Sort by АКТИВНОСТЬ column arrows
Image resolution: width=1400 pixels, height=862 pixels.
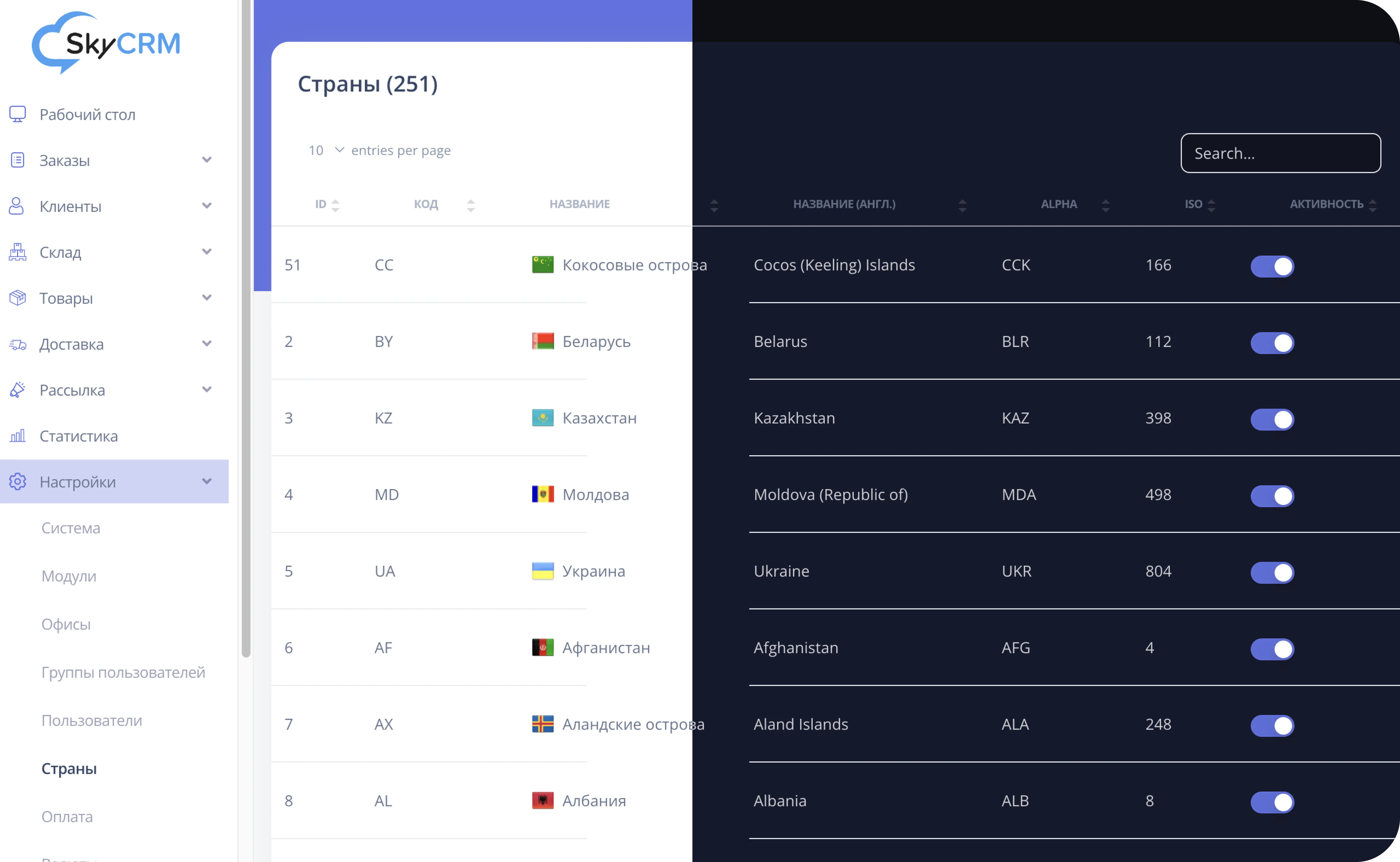[x=1373, y=205]
